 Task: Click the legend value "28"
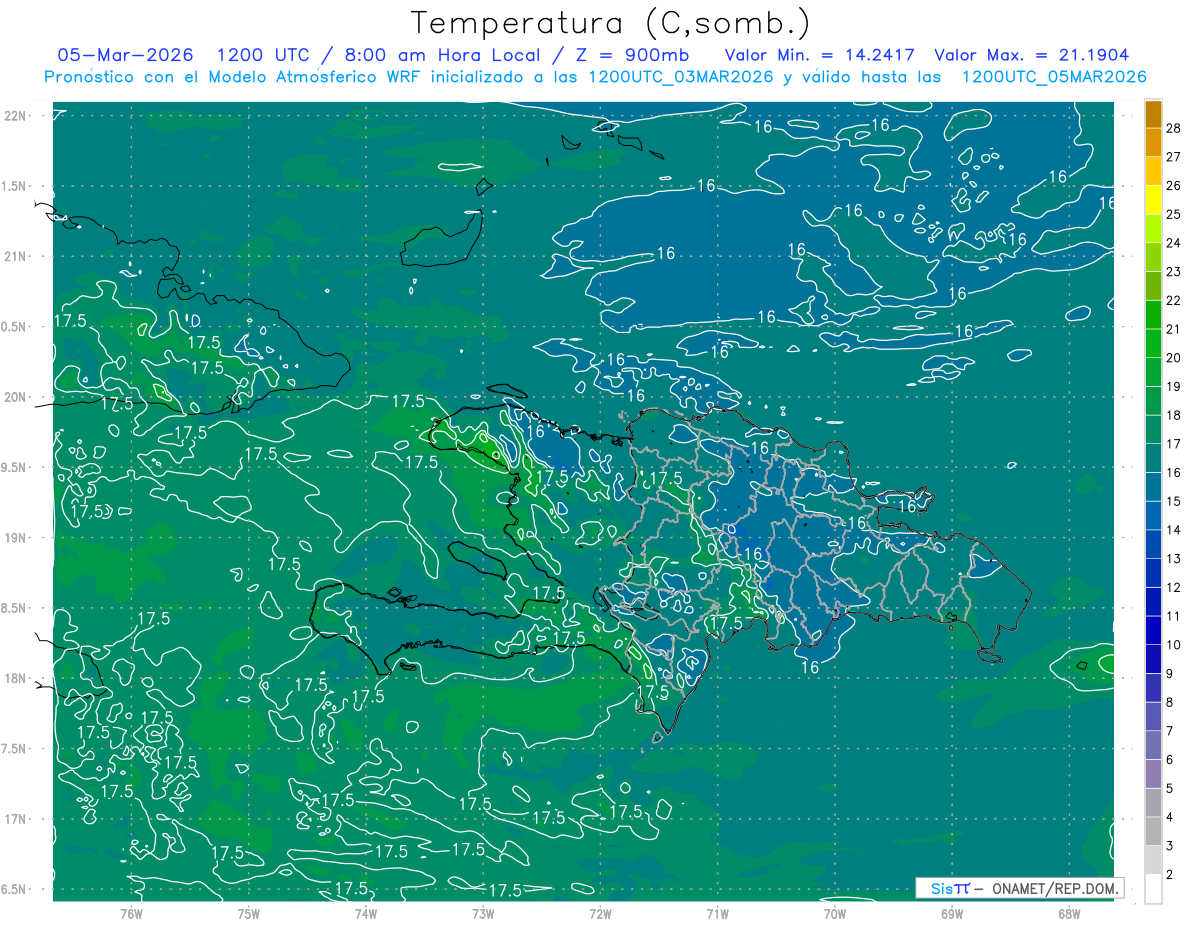[1173, 128]
